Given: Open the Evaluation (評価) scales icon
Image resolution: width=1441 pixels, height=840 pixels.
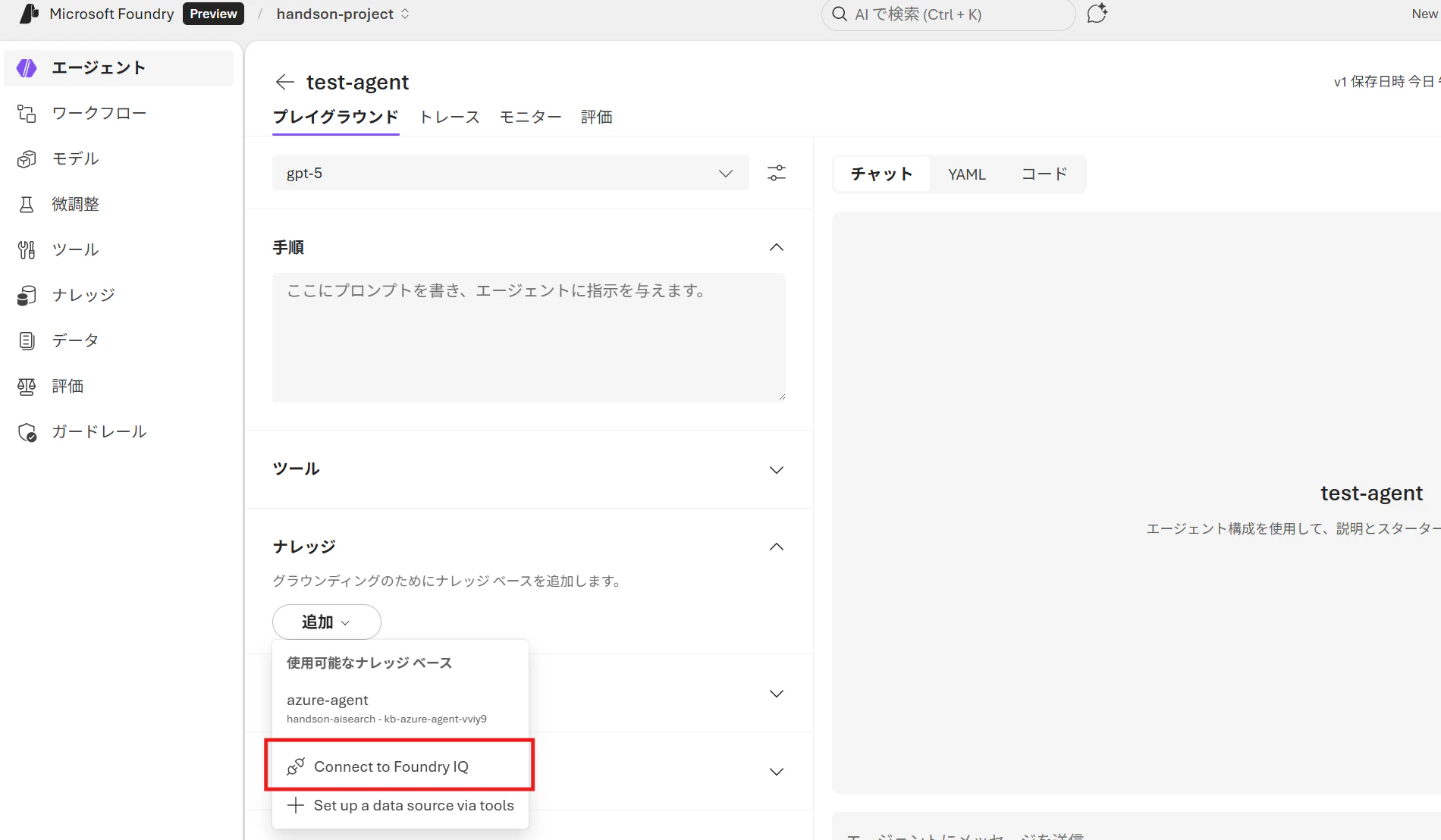Looking at the screenshot, I should point(27,387).
